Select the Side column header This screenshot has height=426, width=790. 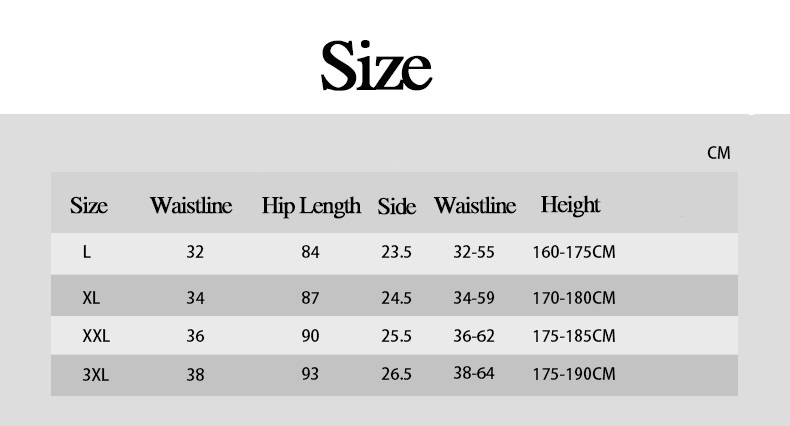(396, 207)
